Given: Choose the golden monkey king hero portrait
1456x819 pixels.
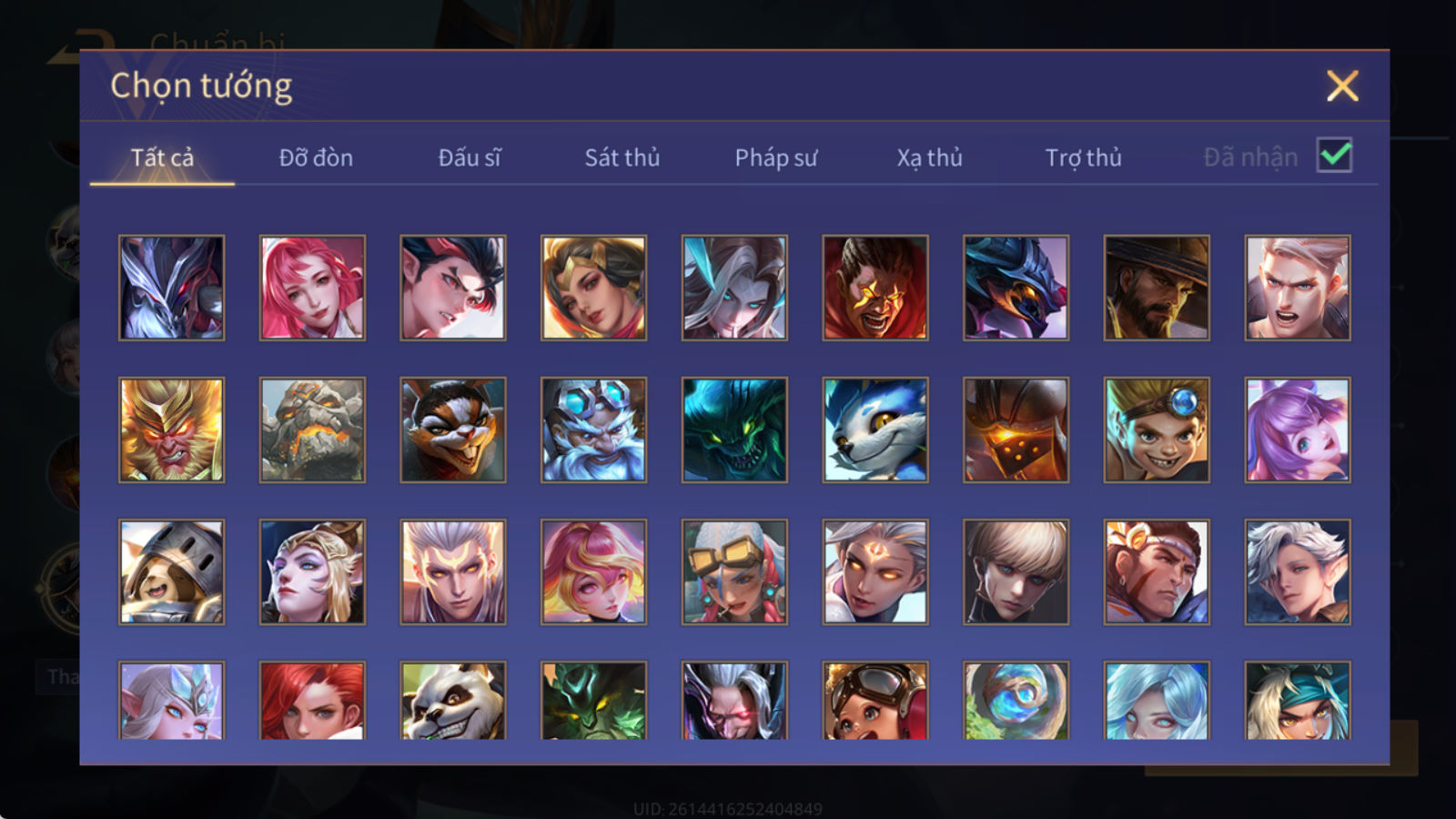Looking at the screenshot, I should click(171, 430).
